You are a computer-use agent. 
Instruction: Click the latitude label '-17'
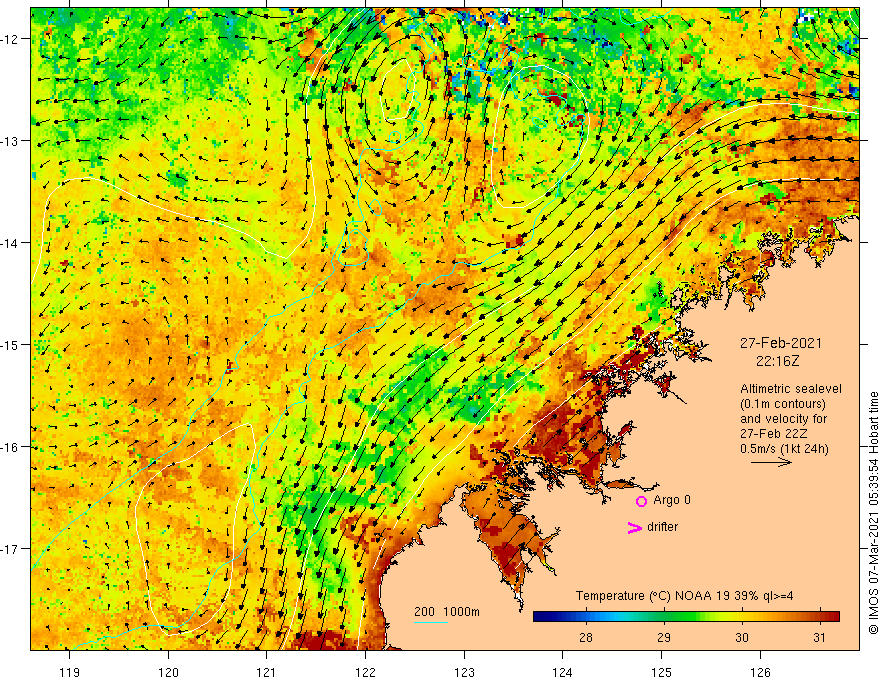(x=10, y=549)
